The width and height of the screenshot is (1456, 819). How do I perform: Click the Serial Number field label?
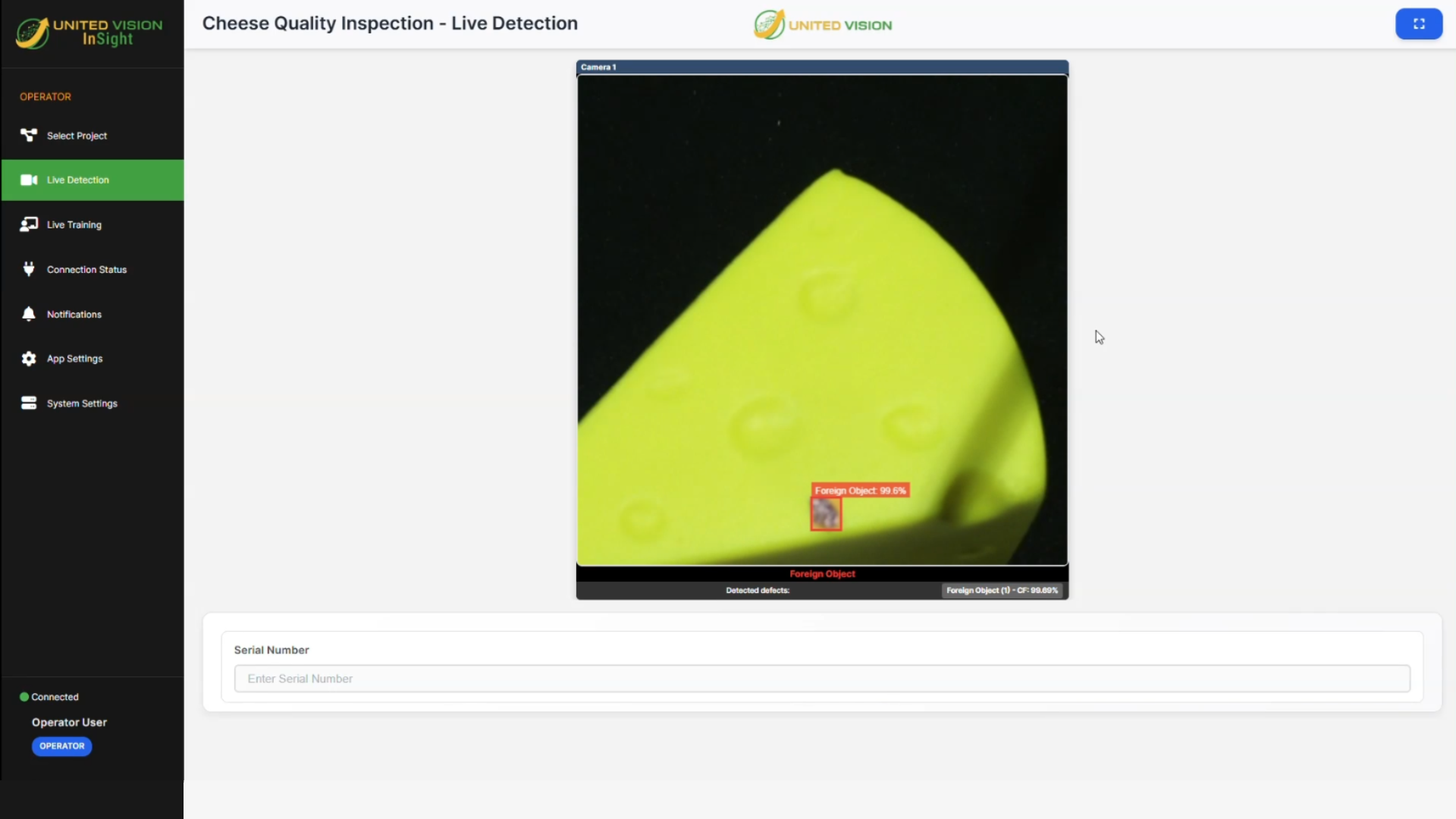click(271, 650)
